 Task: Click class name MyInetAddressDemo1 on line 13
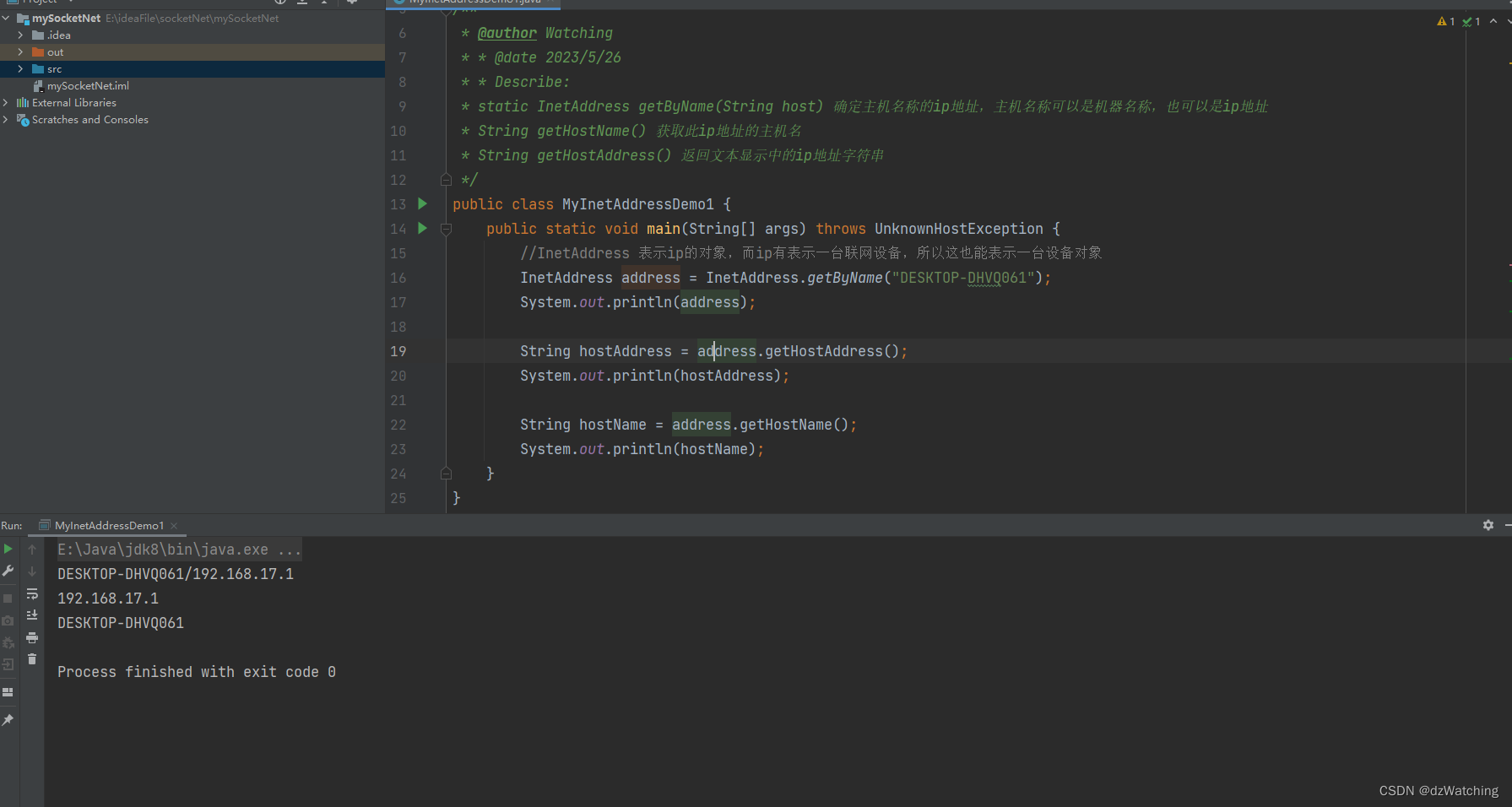[x=638, y=204]
